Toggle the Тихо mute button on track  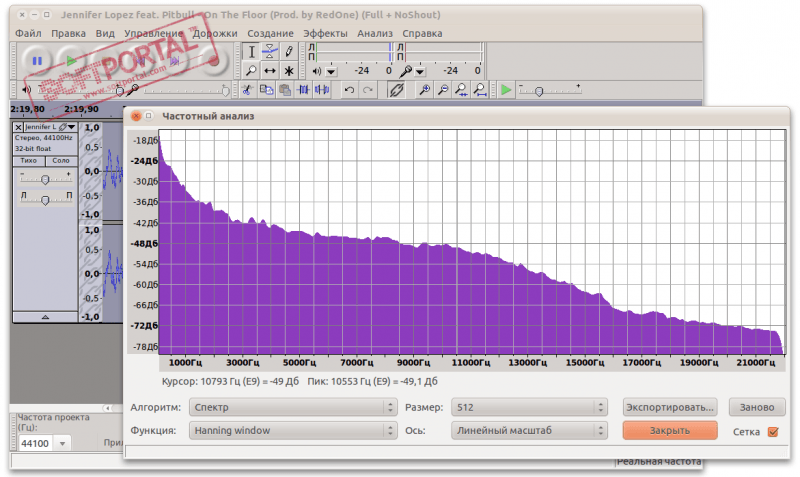click(x=29, y=161)
